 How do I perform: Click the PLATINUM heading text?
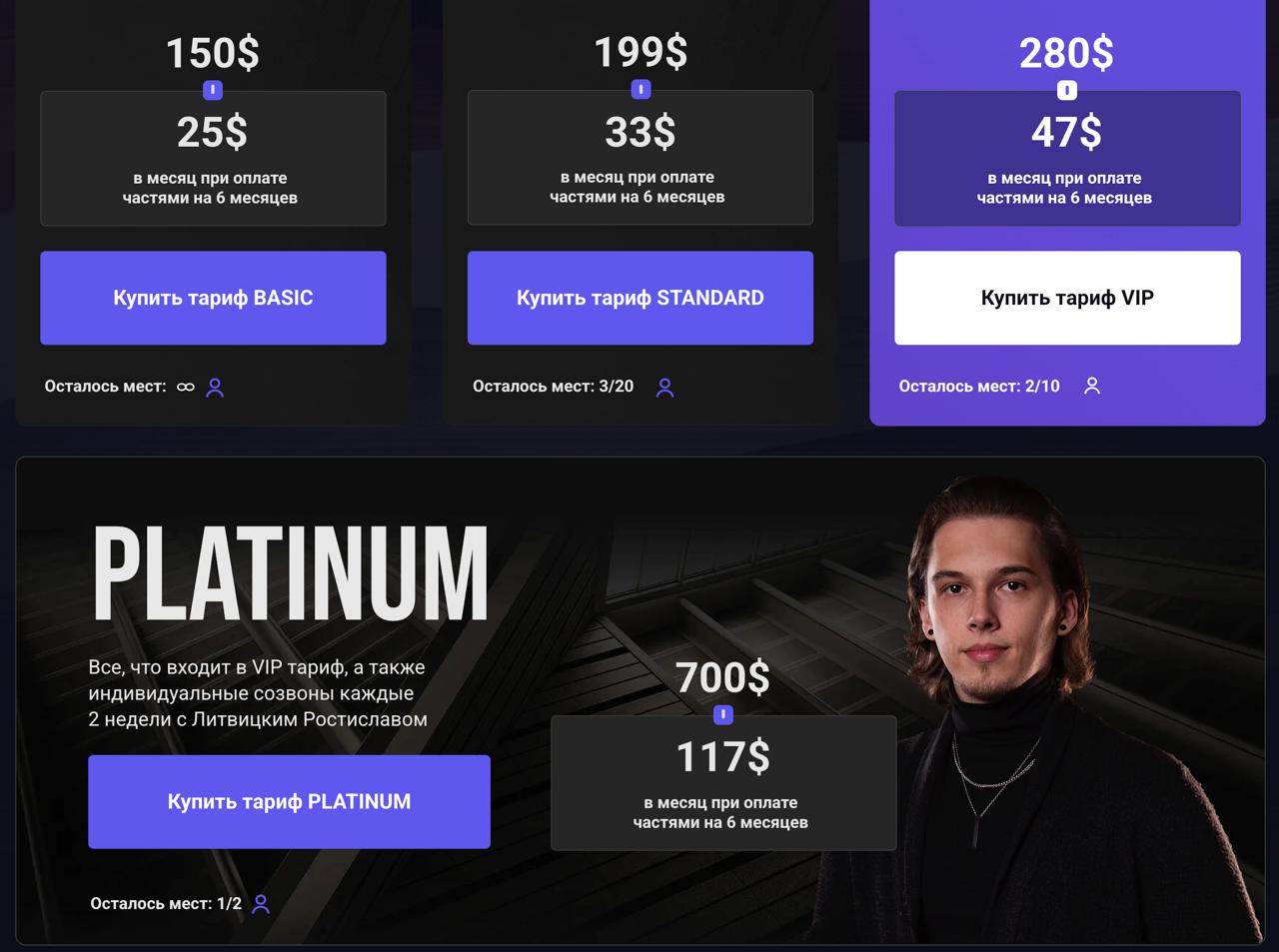[x=291, y=574]
